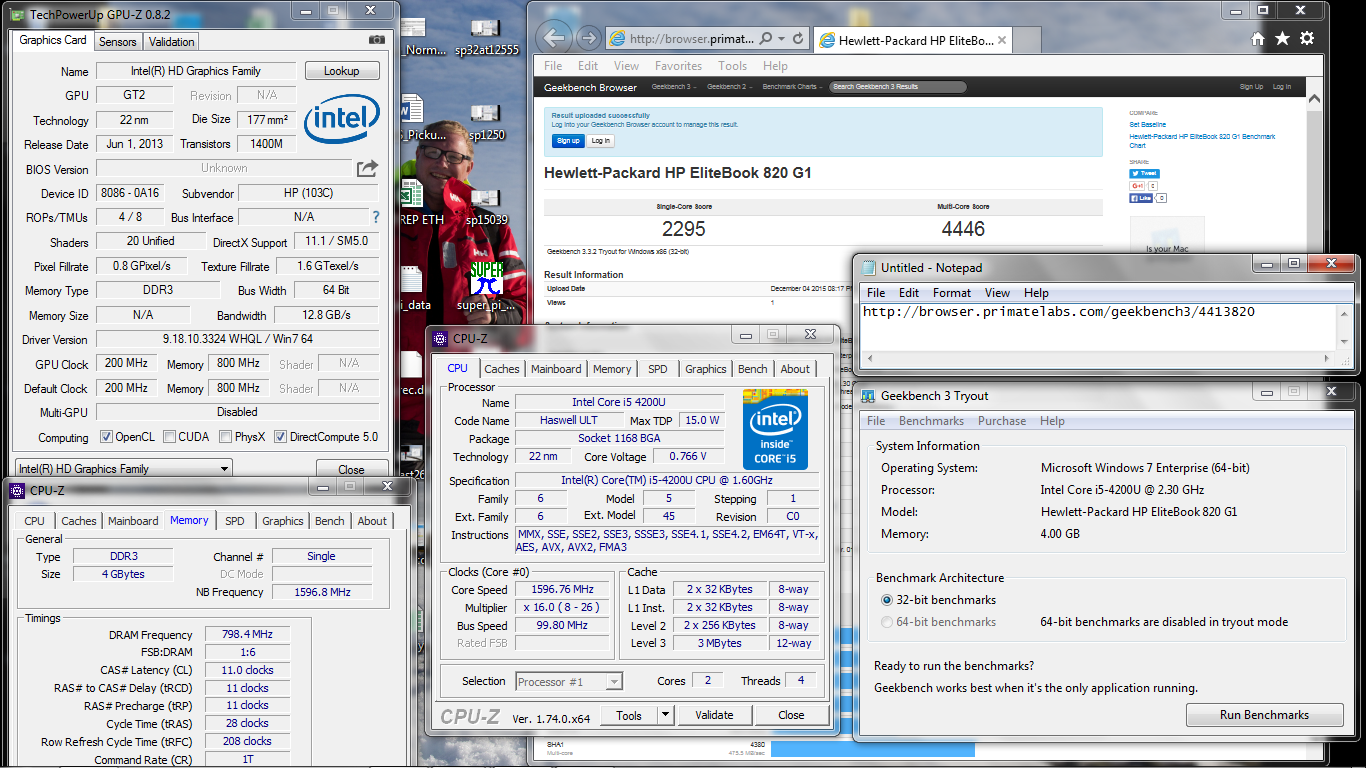Open IE tools gear icon
This screenshot has height=768, width=1366.
1307,39
